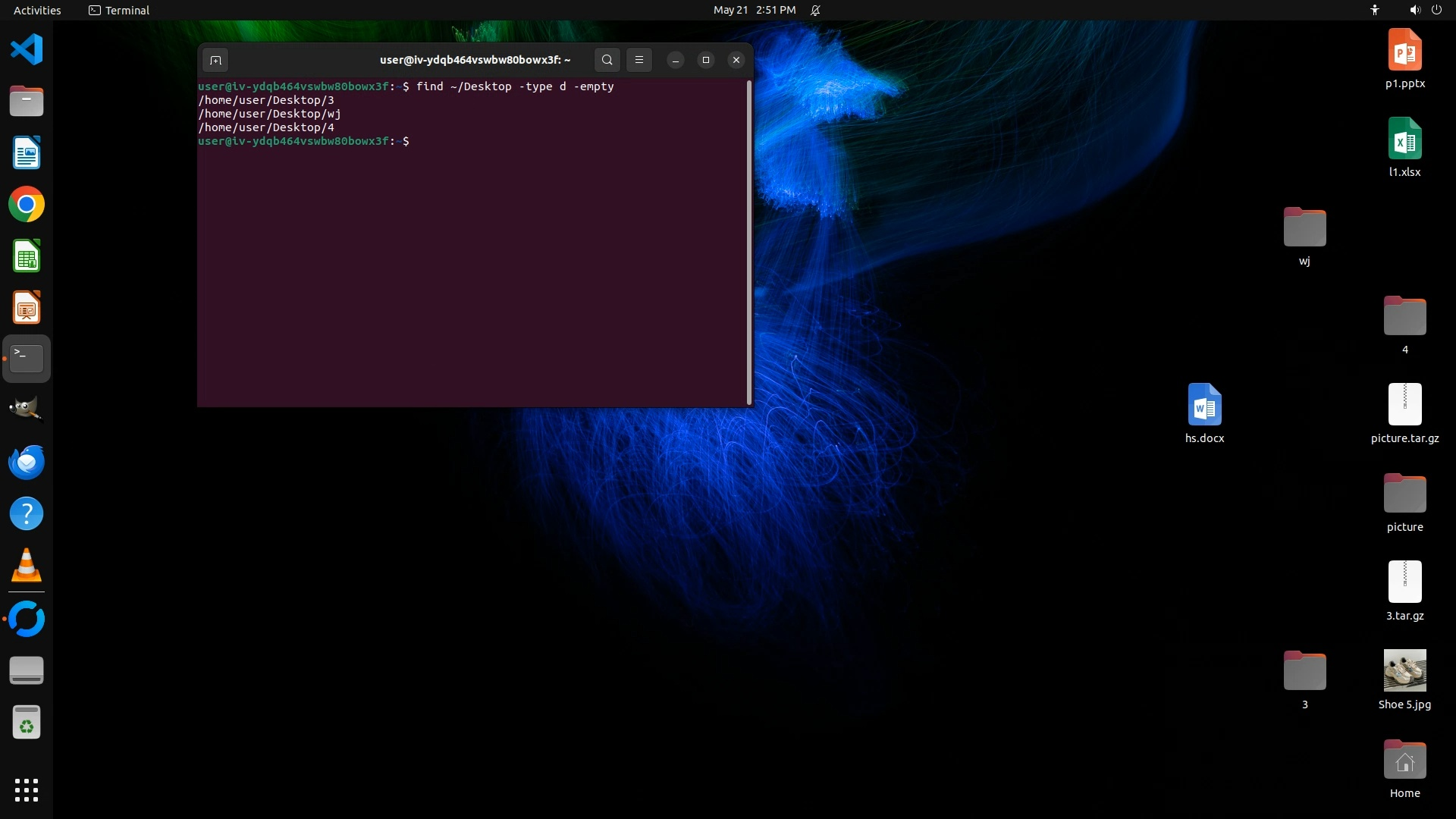The height and width of the screenshot is (819, 1456).
Task: Launch VLC media player
Action: (x=27, y=566)
